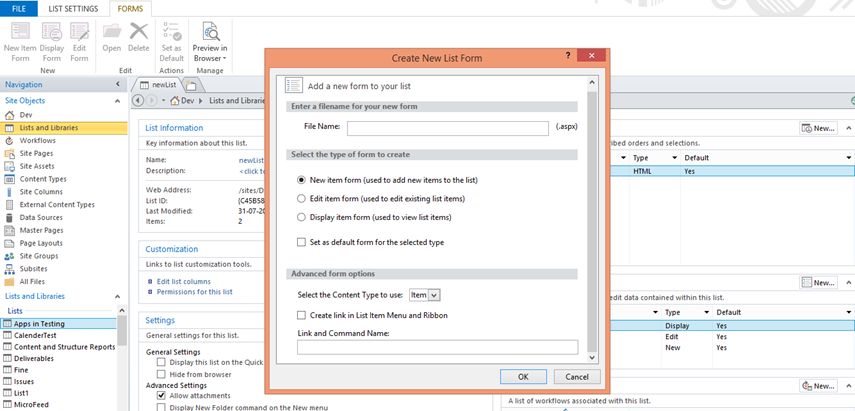The height and width of the screenshot is (411, 855).
Task: Check the Hide from browser option
Action: (x=161, y=374)
